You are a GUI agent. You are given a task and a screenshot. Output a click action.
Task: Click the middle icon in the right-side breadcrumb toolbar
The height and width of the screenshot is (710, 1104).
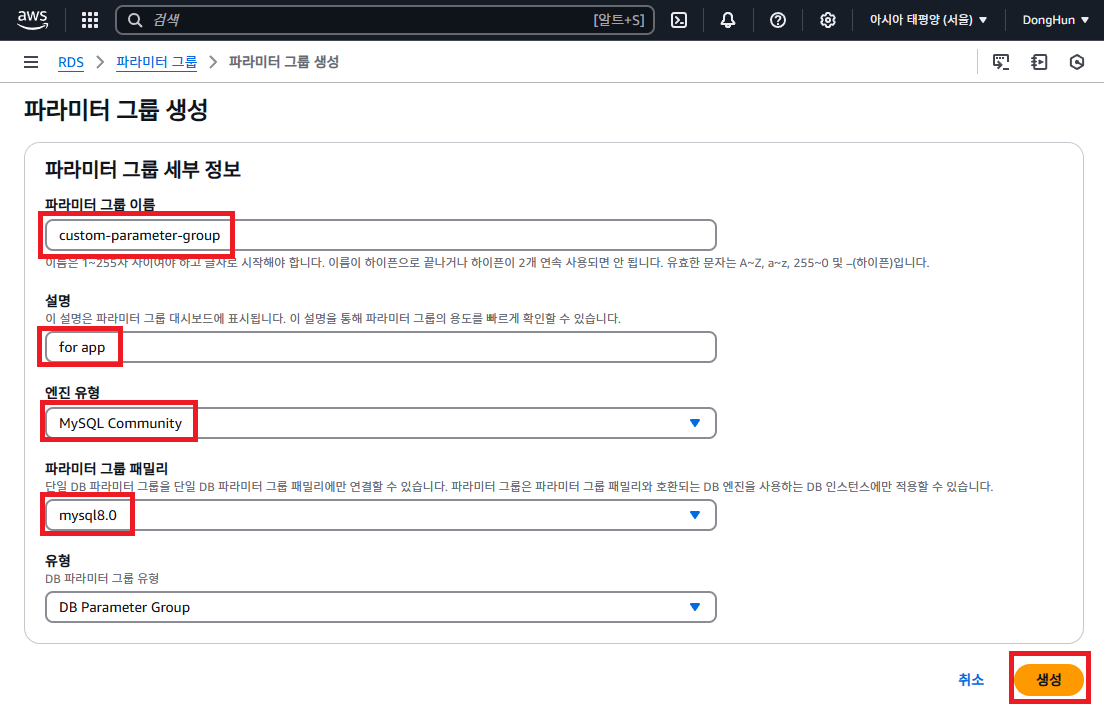[x=1039, y=62]
